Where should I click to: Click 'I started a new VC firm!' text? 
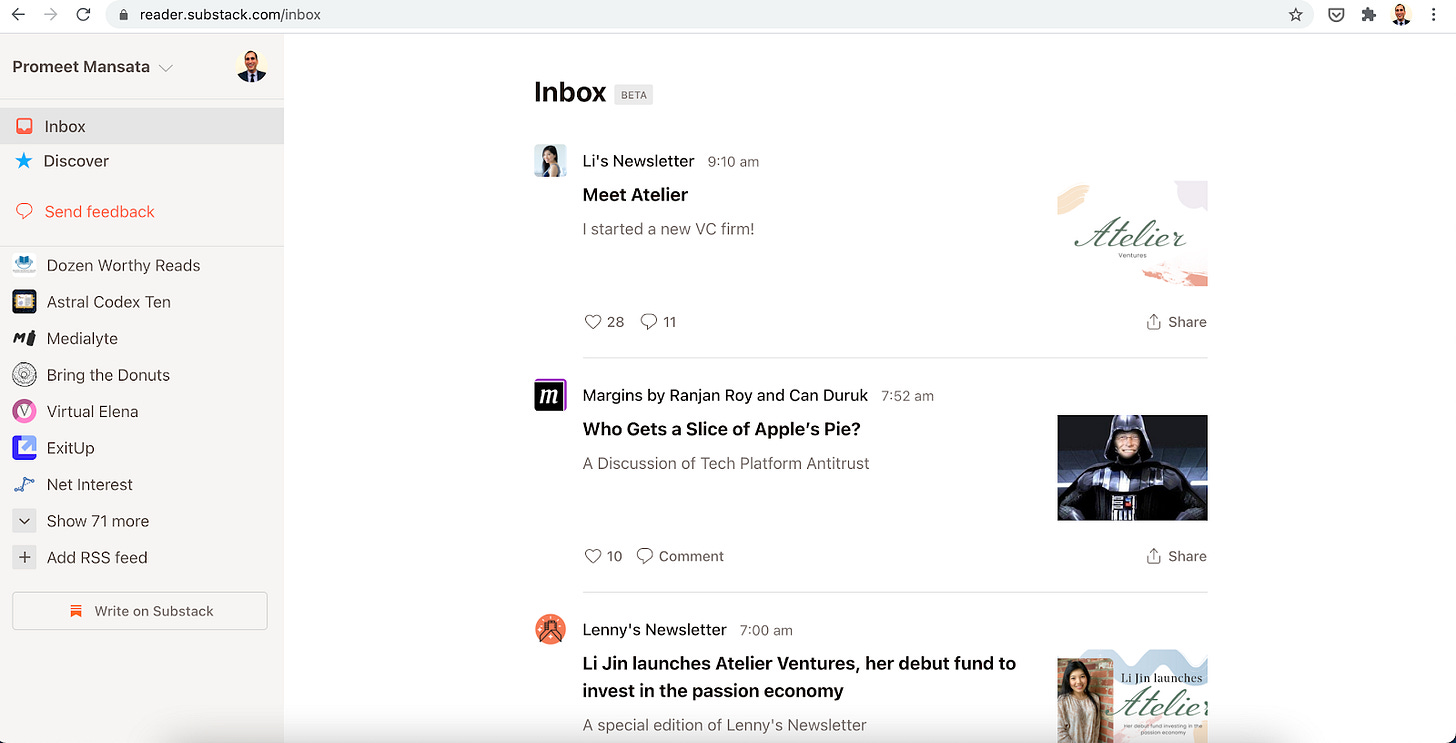668,229
